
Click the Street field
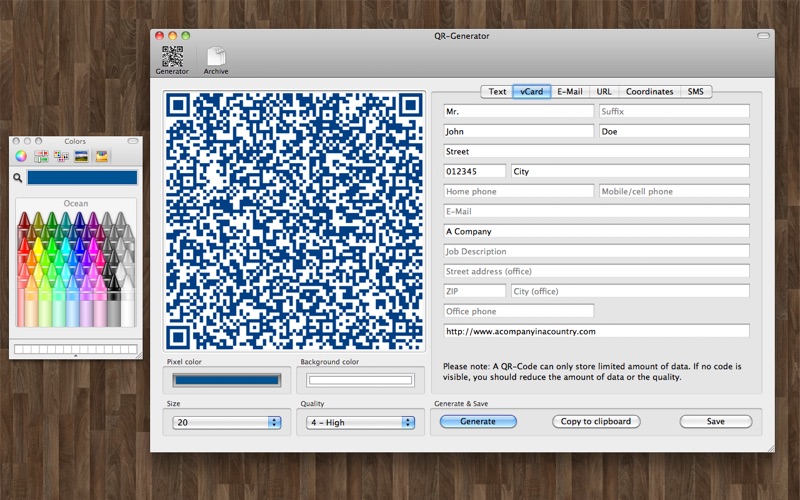(x=596, y=151)
